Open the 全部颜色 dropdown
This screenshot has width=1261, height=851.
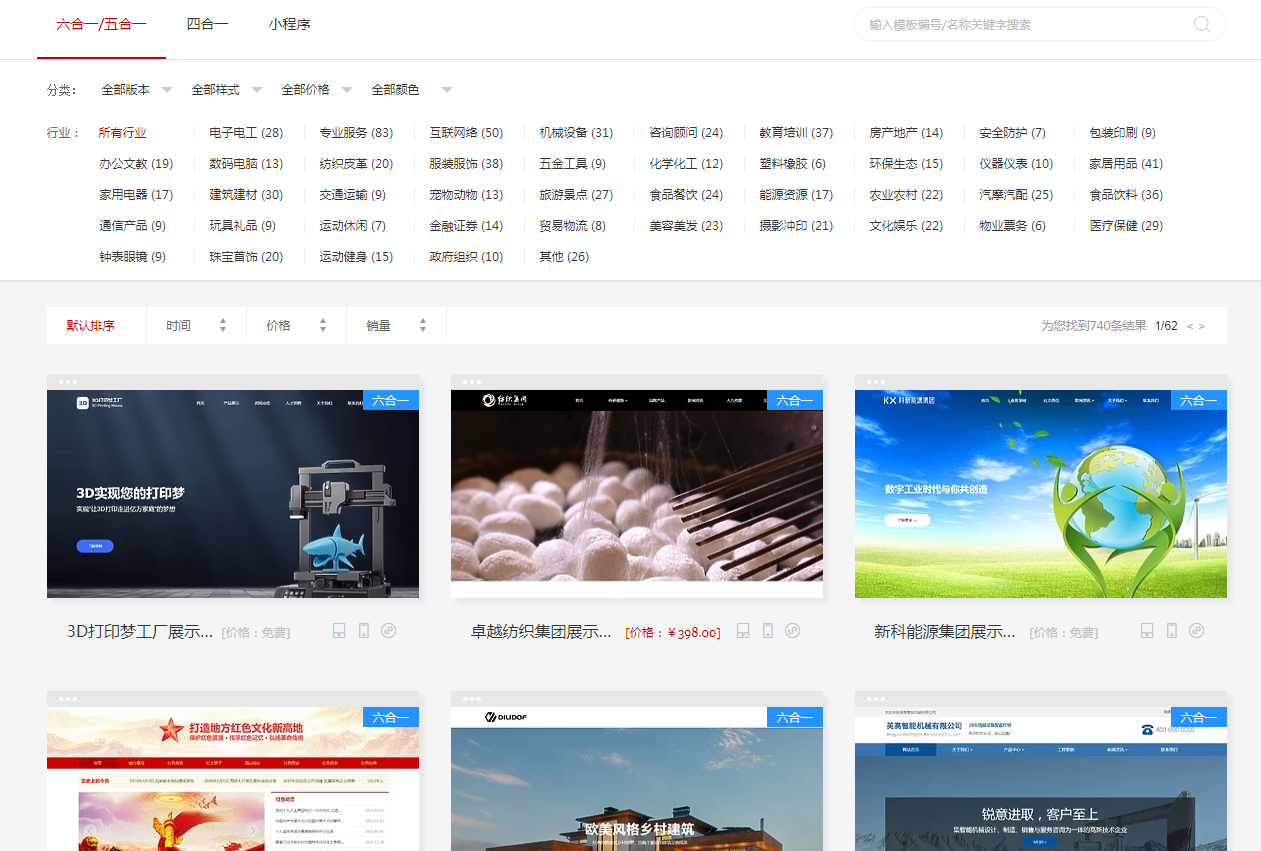pos(412,90)
